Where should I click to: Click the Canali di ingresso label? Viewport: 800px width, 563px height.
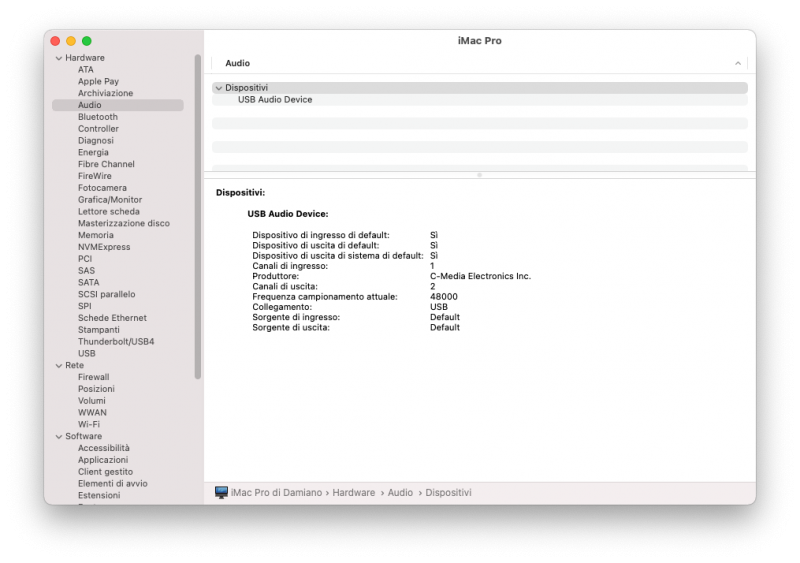click(290, 266)
